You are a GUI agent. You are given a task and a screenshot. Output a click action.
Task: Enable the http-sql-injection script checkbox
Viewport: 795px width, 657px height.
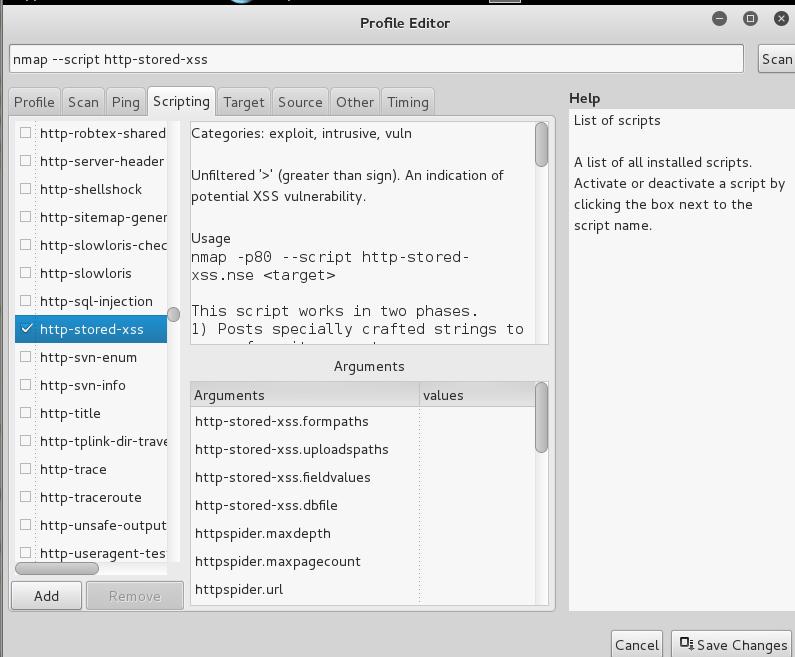coord(25,301)
